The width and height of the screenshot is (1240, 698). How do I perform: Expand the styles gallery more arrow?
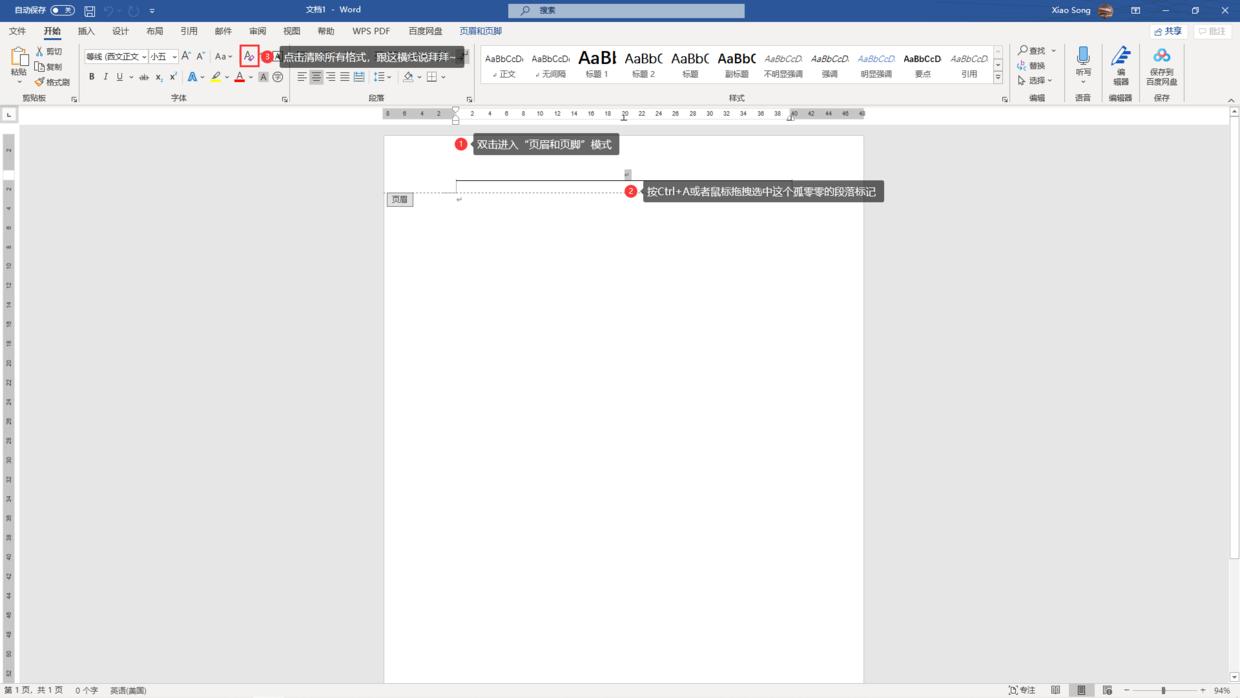pos(997,78)
